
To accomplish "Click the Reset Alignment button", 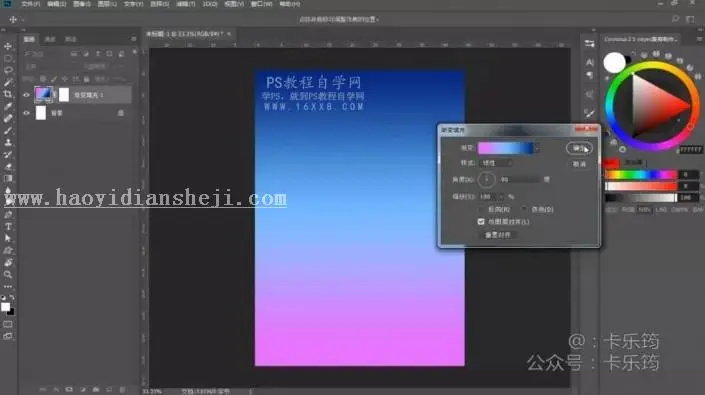I will [x=498, y=235].
